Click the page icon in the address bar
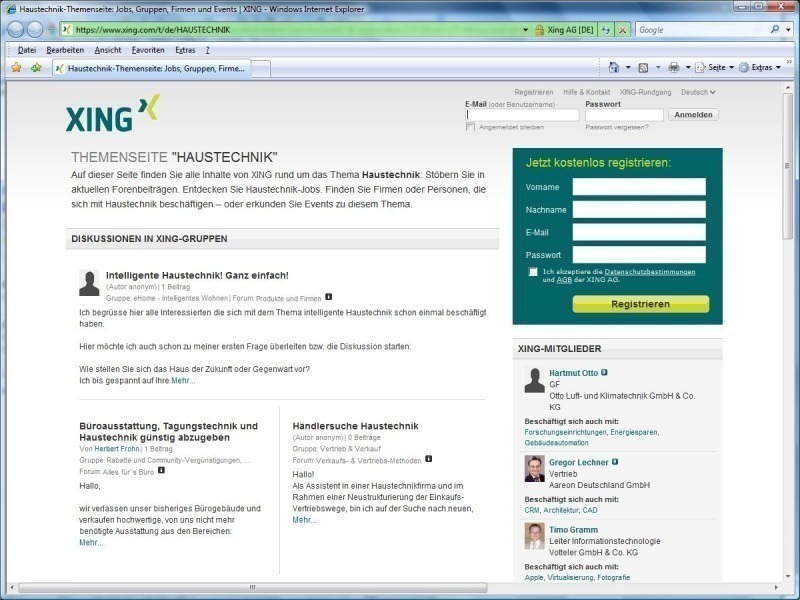Image resolution: width=800 pixels, height=600 pixels. [x=67, y=30]
